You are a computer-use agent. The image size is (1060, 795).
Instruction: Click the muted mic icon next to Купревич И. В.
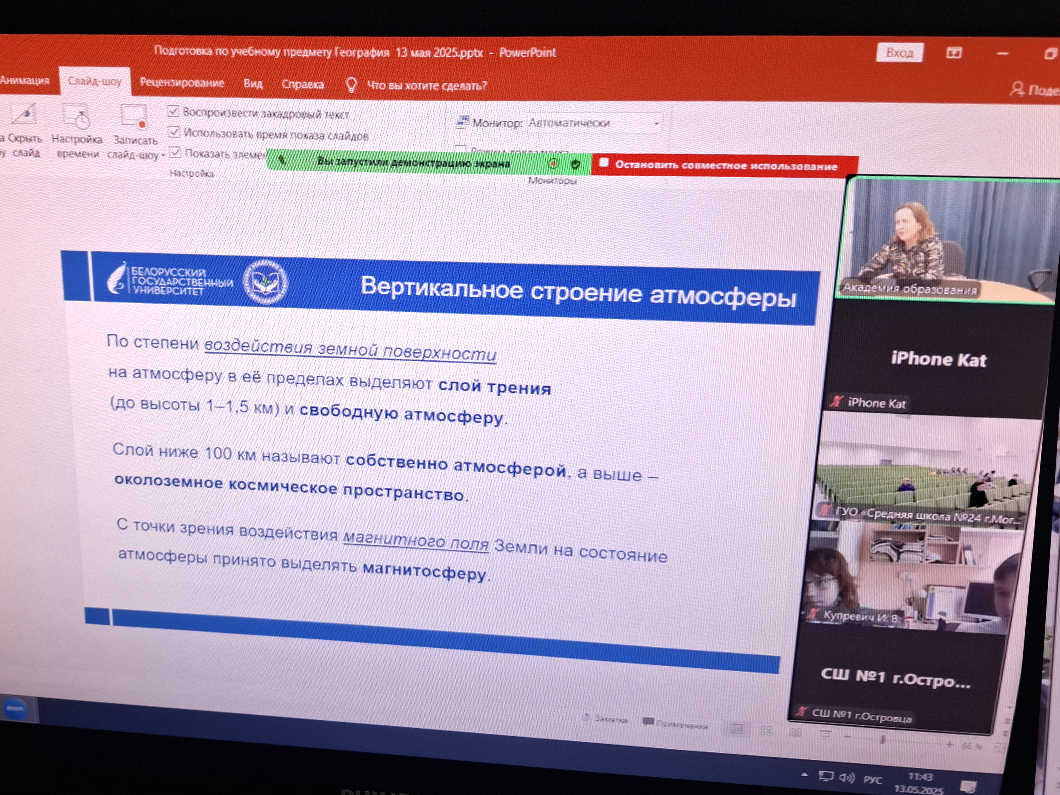(x=813, y=614)
